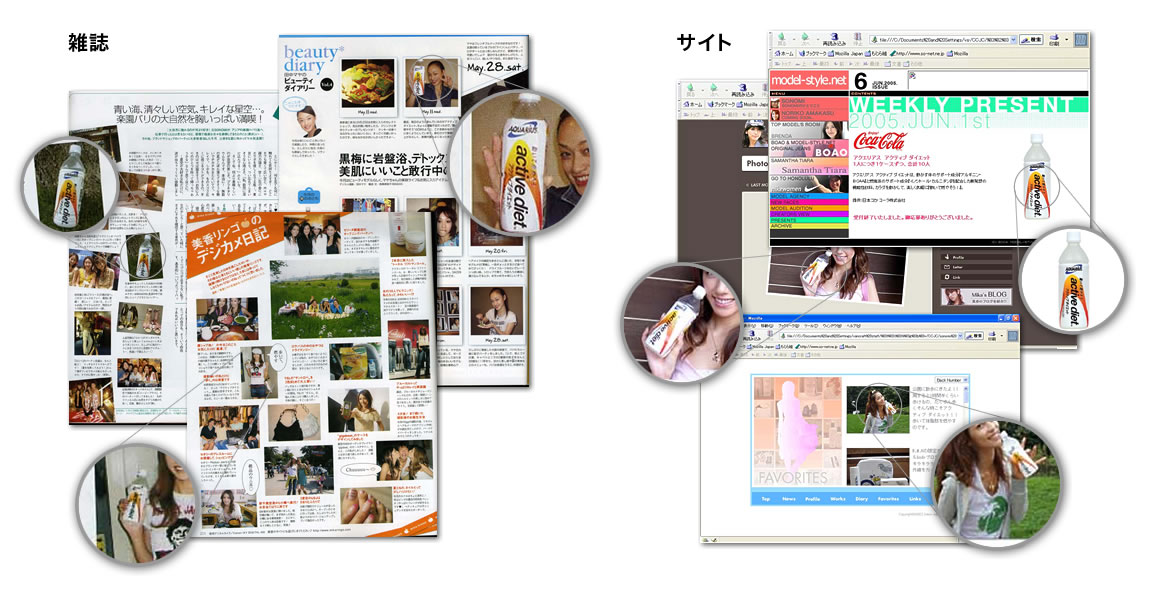The image size is (1150, 591).
Task: Open so-net.ne.jp bookmark in model-style.net window
Action: point(918,54)
